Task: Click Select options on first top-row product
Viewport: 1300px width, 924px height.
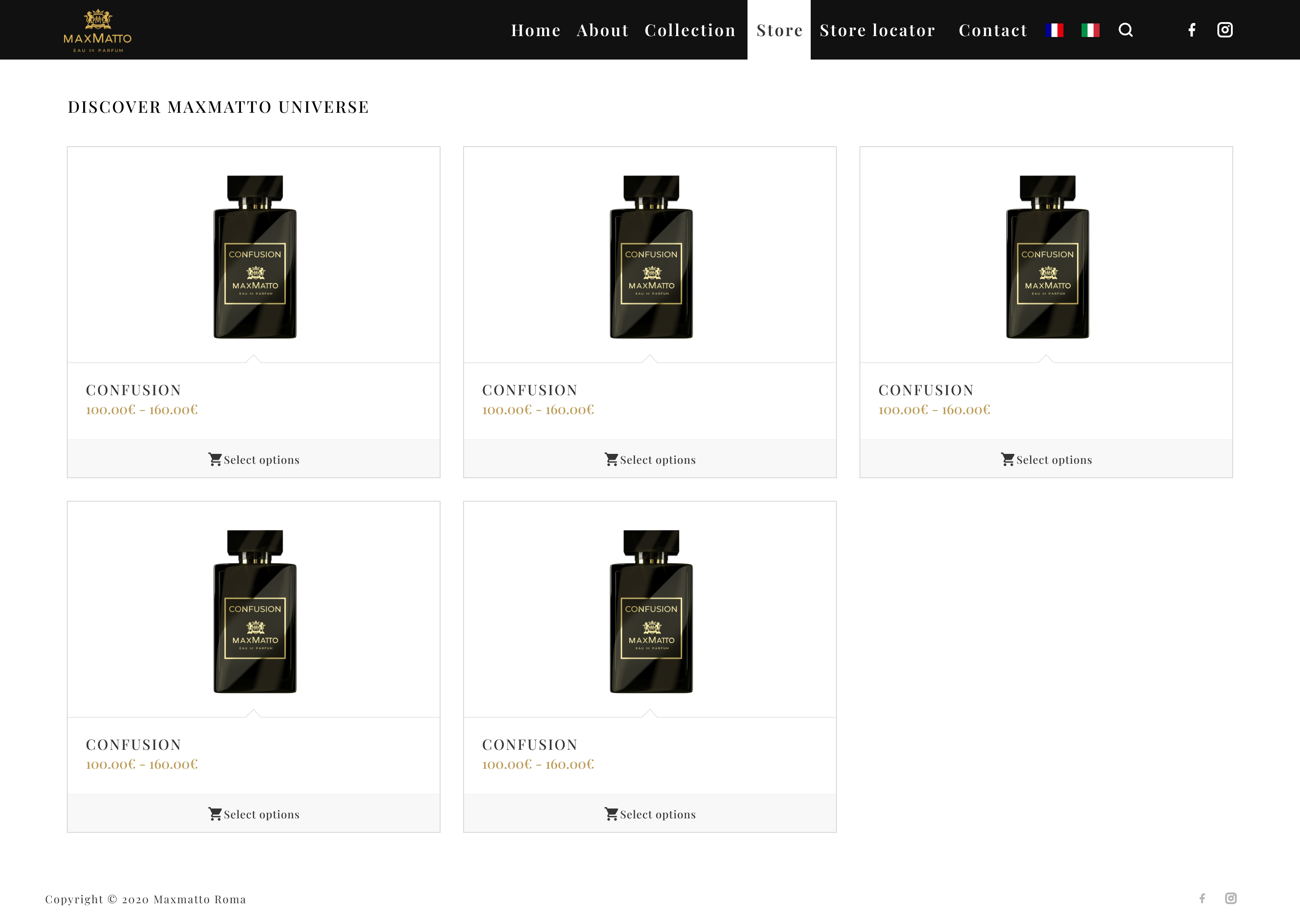Action: 254,459
